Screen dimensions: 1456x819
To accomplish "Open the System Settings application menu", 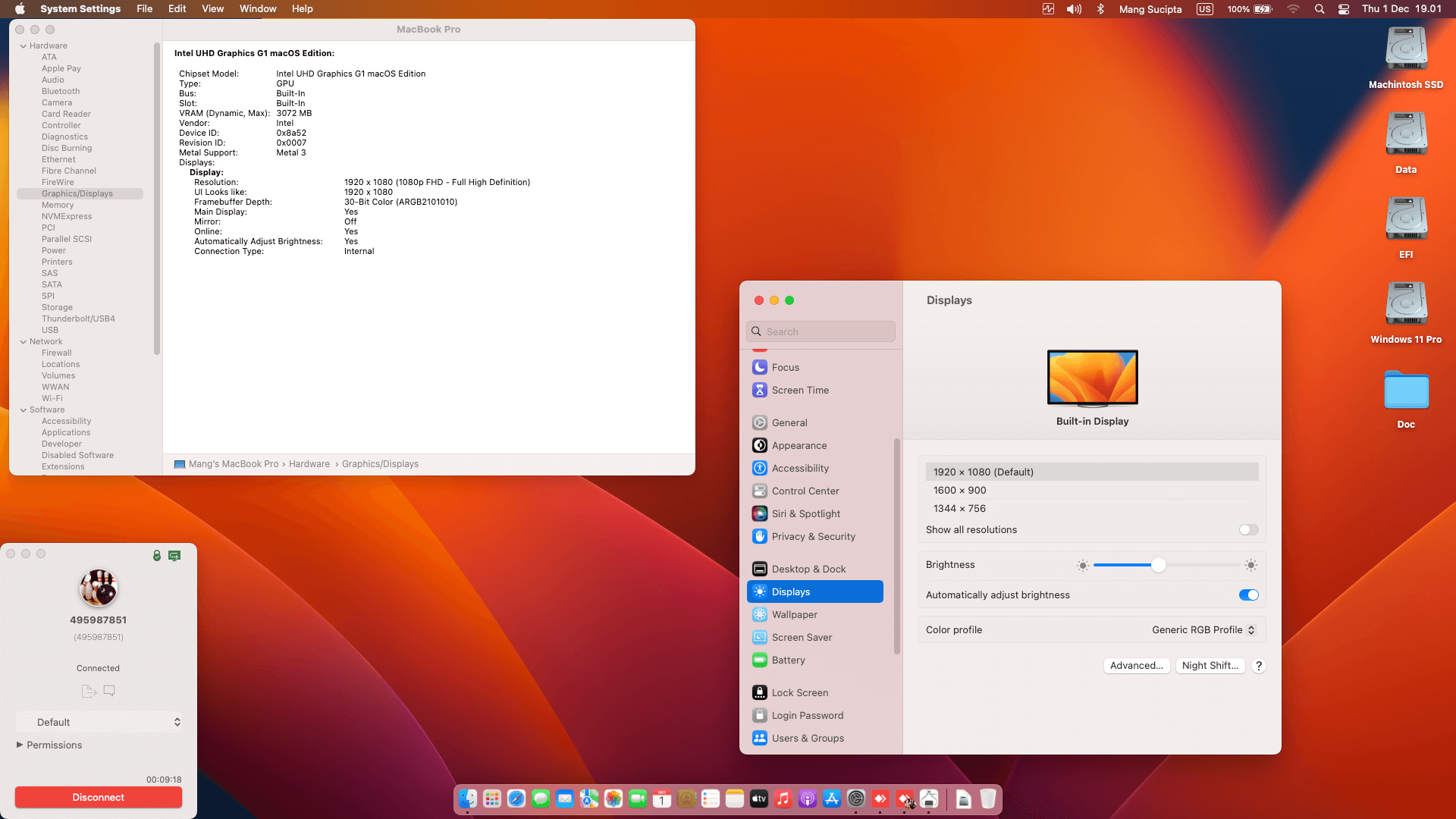I will [80, 9].
